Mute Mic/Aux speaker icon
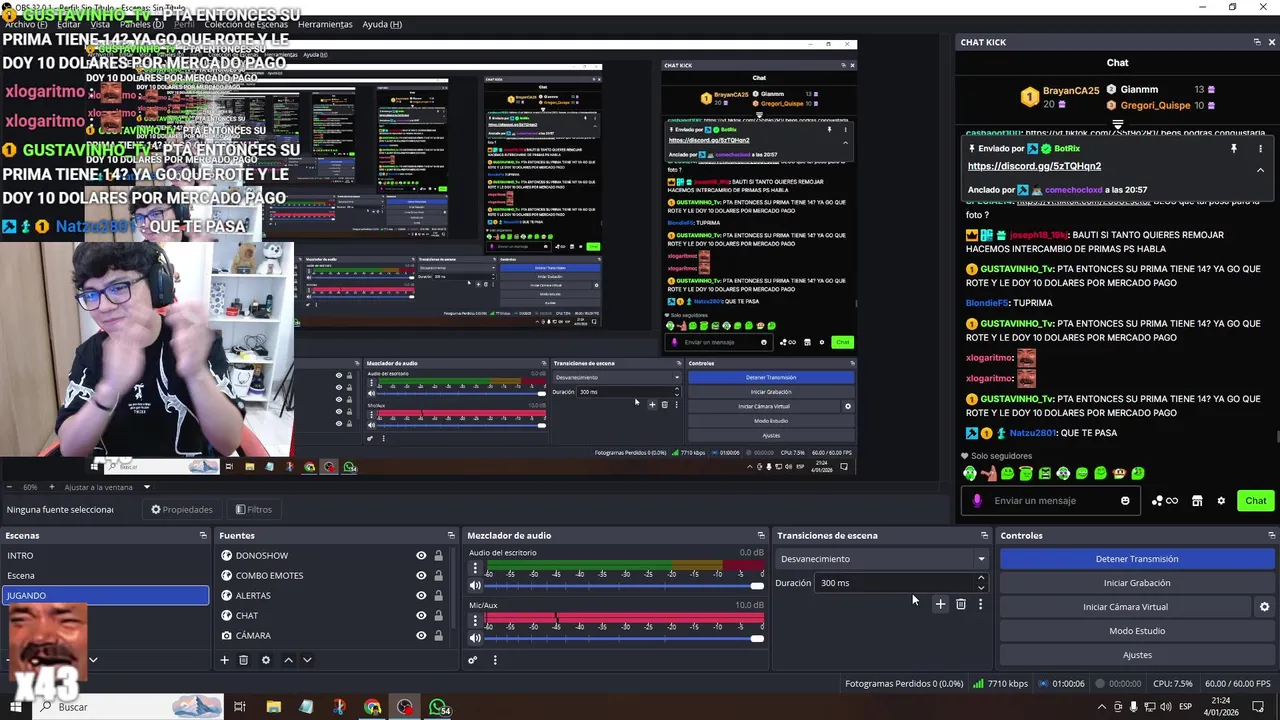The width and height of the screenshot is (1280, 720). pos(475,638)
